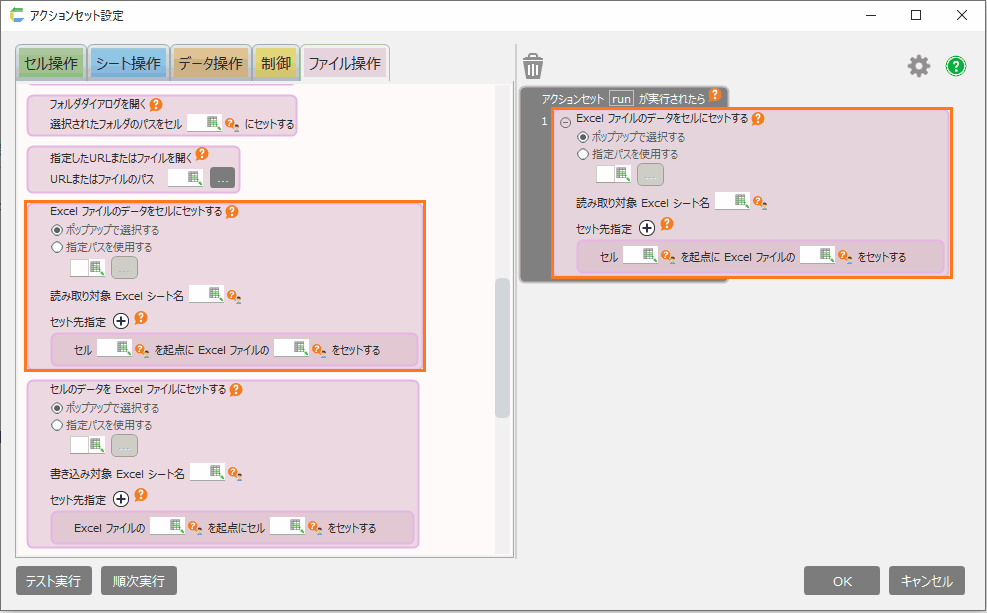This screenshot has height=613, width=987.
Task: Open settings with the gear icon
Action: (918, 66)
